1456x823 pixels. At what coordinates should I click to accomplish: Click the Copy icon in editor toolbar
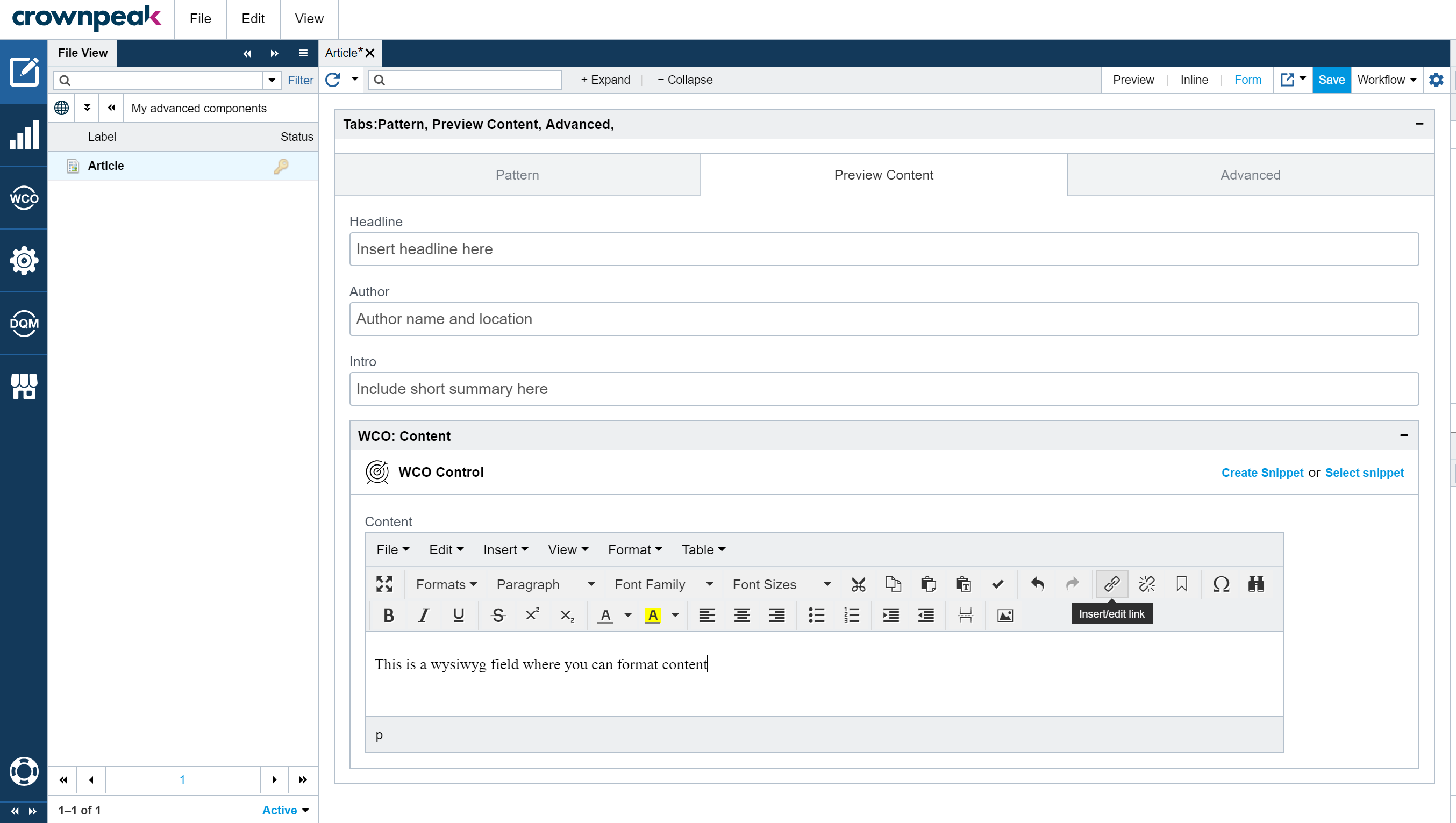(x=893, y=584)
